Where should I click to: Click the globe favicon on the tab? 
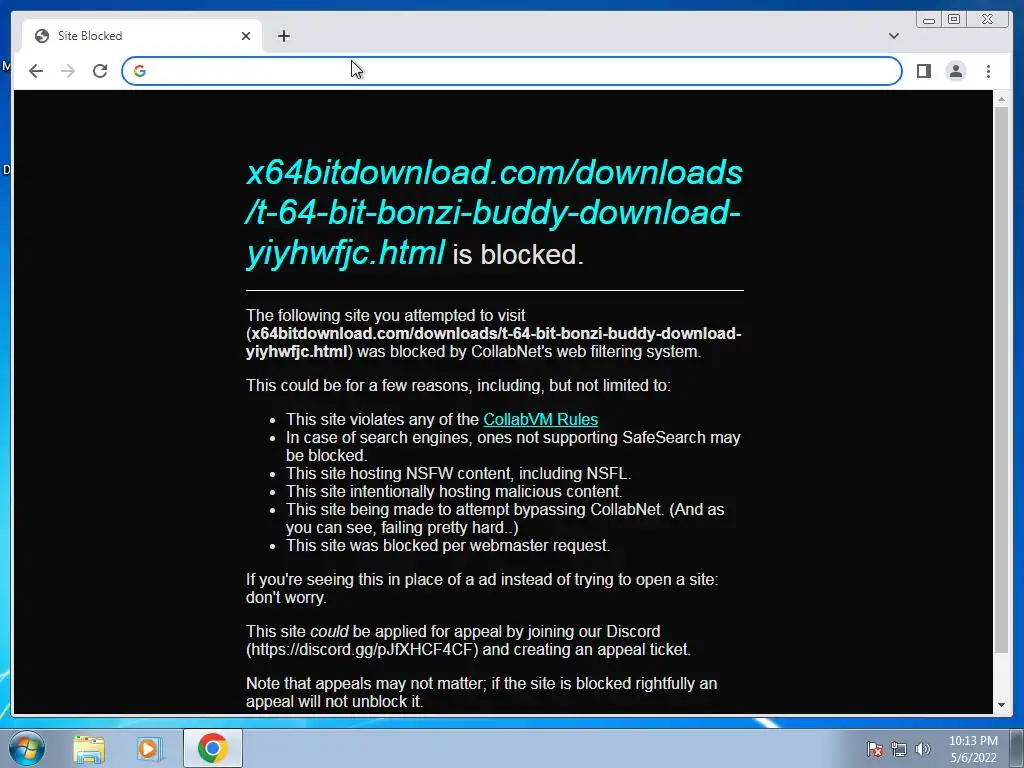tap(42, 36)
